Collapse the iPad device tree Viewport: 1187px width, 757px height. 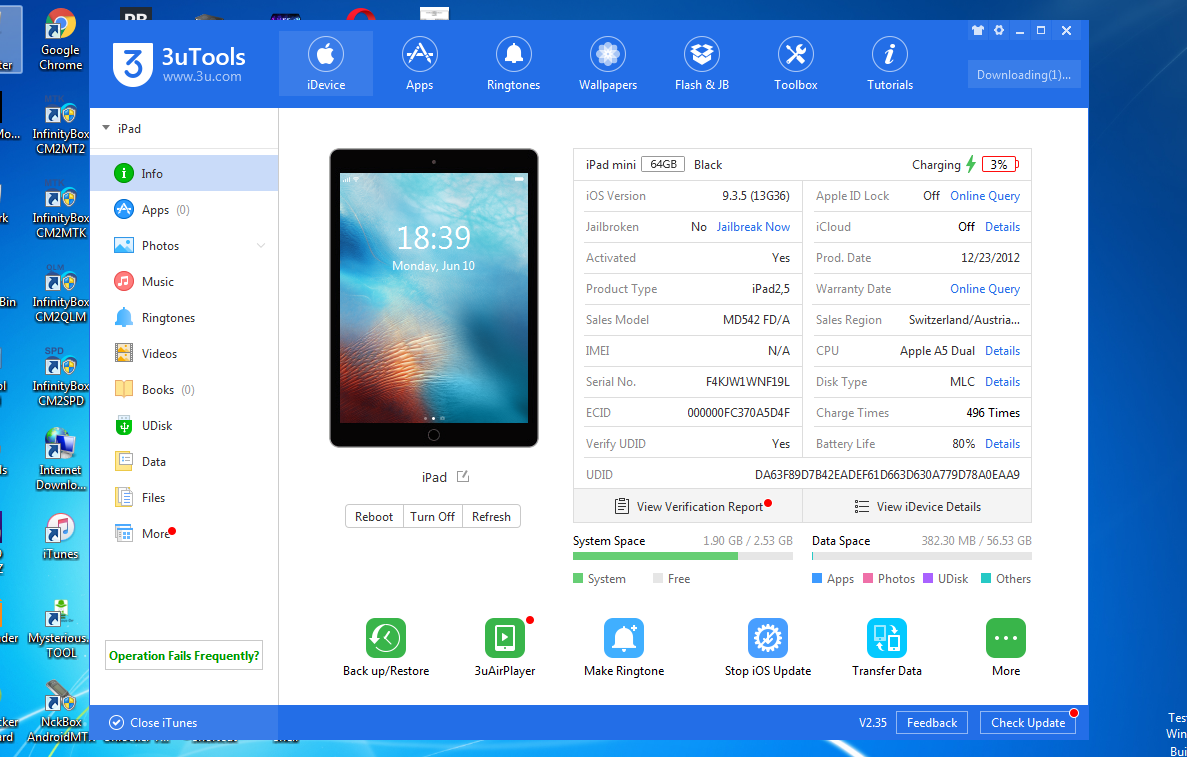point(106,128)
